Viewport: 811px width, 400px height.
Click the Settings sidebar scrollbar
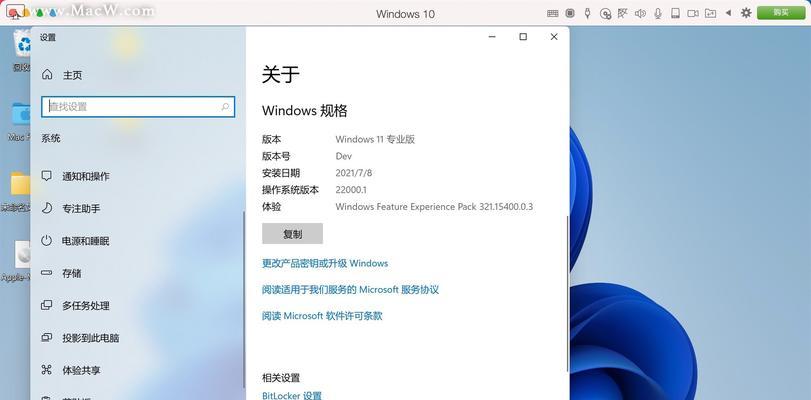(244, 300)
